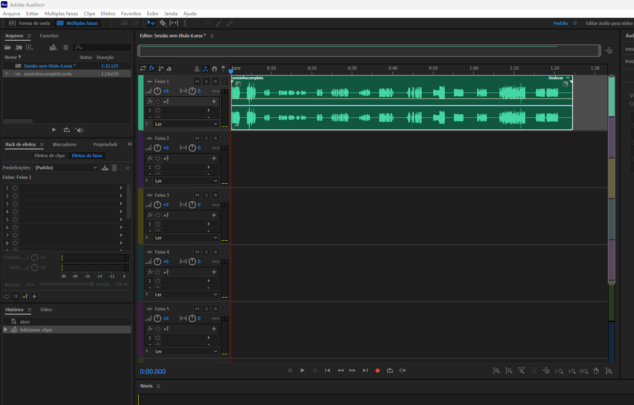Open the Predefinições dropdown in effects rack
Viewport: 634px width, 405px height.
pyautogui.click(x=66, y=168)
